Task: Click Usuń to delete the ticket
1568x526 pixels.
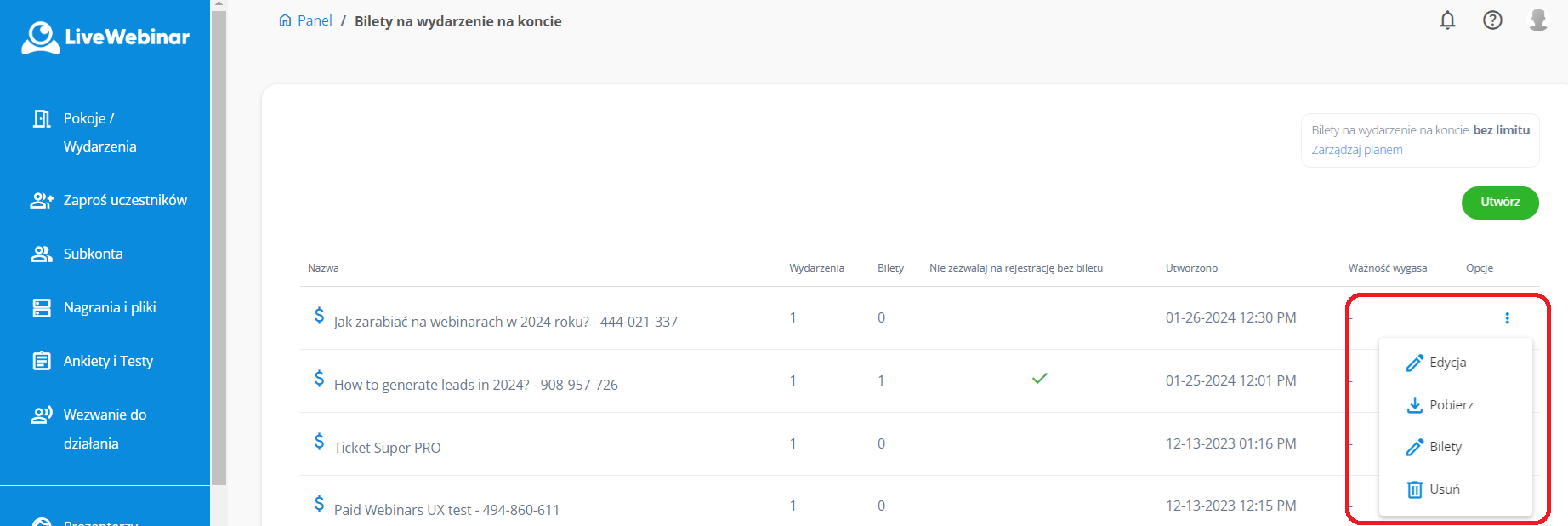Action: [x=1443, y=489]
